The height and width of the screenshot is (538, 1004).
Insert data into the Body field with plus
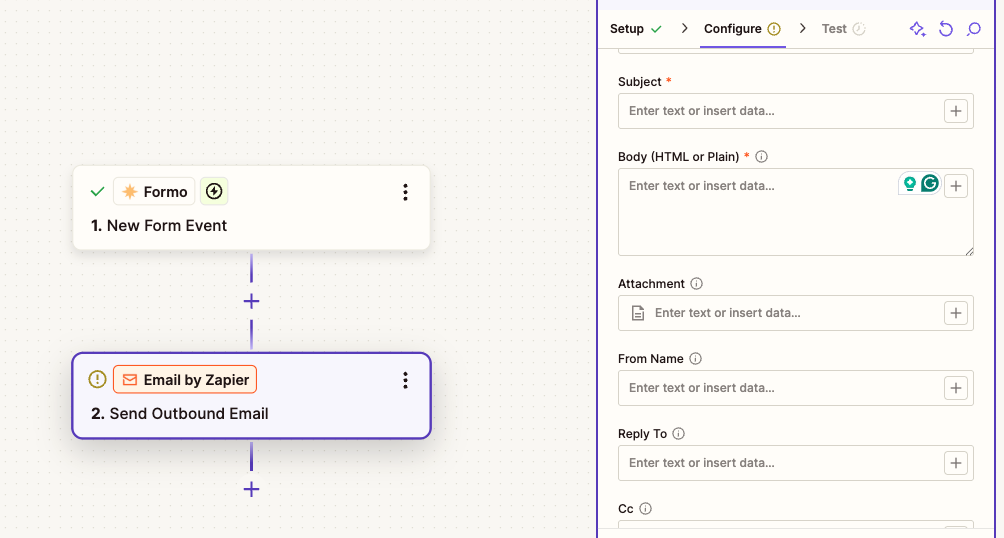[956, 186]
